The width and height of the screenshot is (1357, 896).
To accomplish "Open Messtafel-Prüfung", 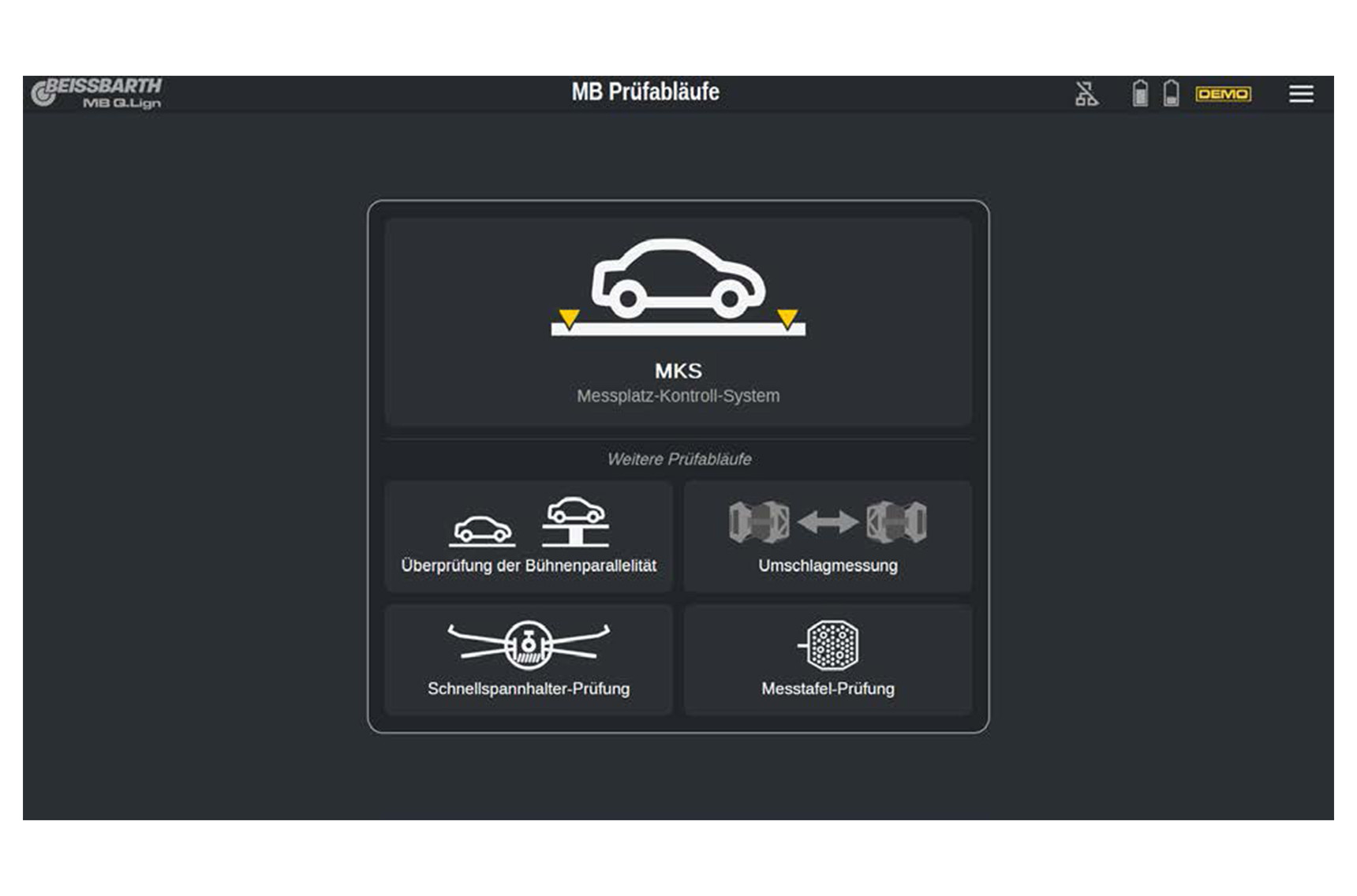I will [828, 689].
